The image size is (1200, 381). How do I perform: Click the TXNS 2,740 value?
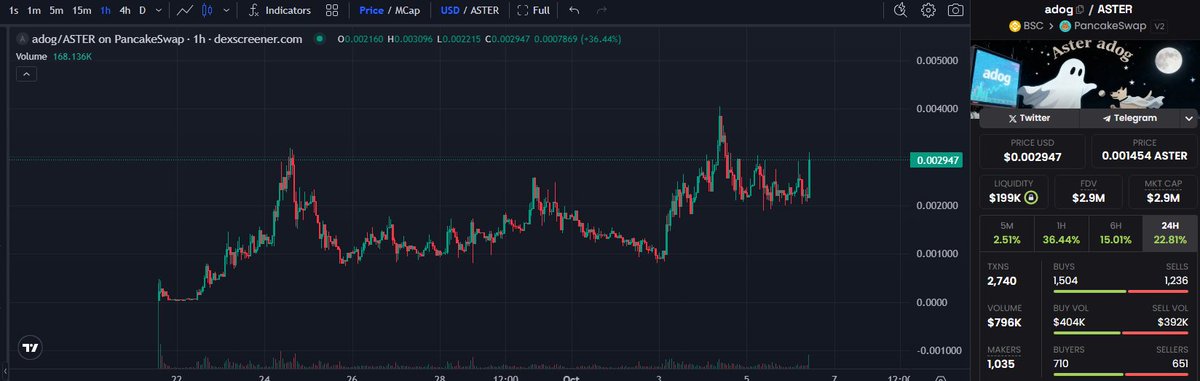pos(1001,282)
